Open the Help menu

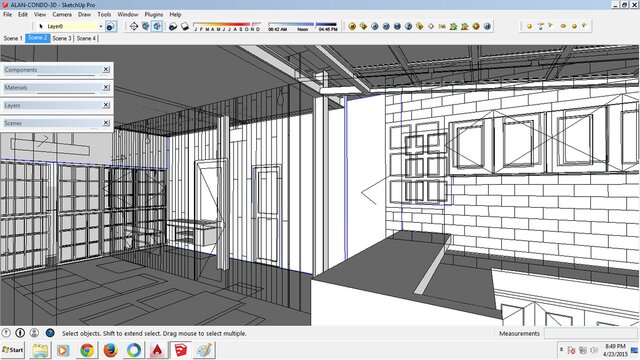[175, 14]
